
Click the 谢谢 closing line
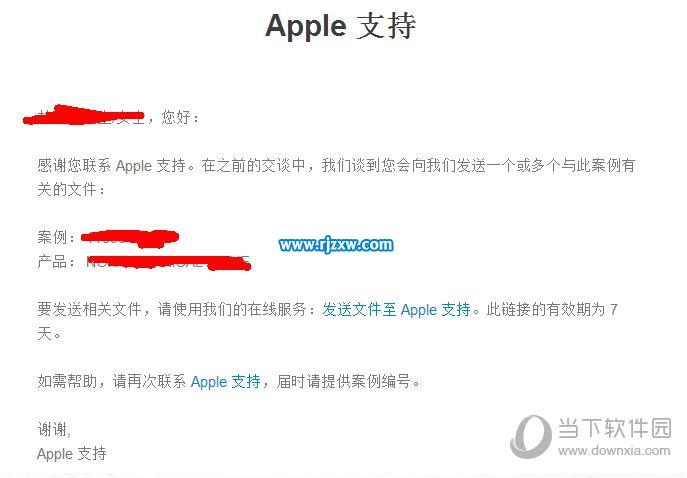pyautogui.click(x=54, y=429)
